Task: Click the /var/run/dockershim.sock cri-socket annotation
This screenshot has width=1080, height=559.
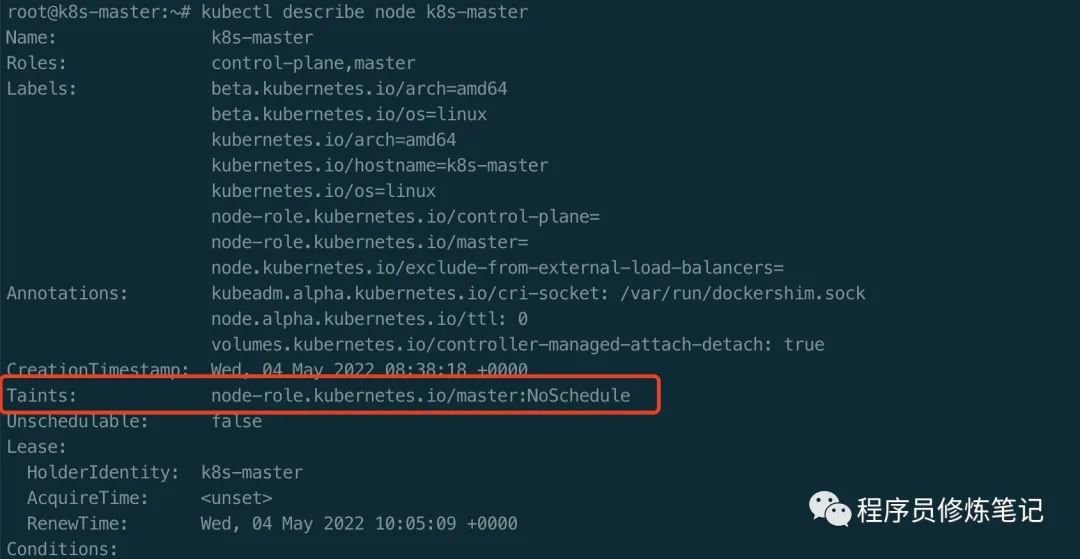Action: click(x=538, y=293)
